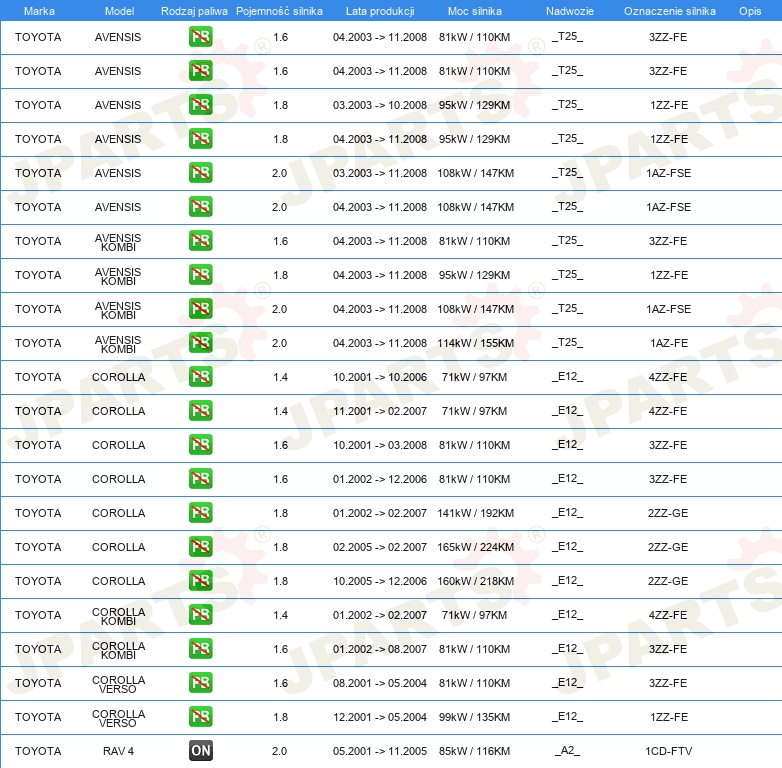782x768 pixels.
Task: Select AVENSIS KOMBI model in 1.6 row
Action: point(118,242)
